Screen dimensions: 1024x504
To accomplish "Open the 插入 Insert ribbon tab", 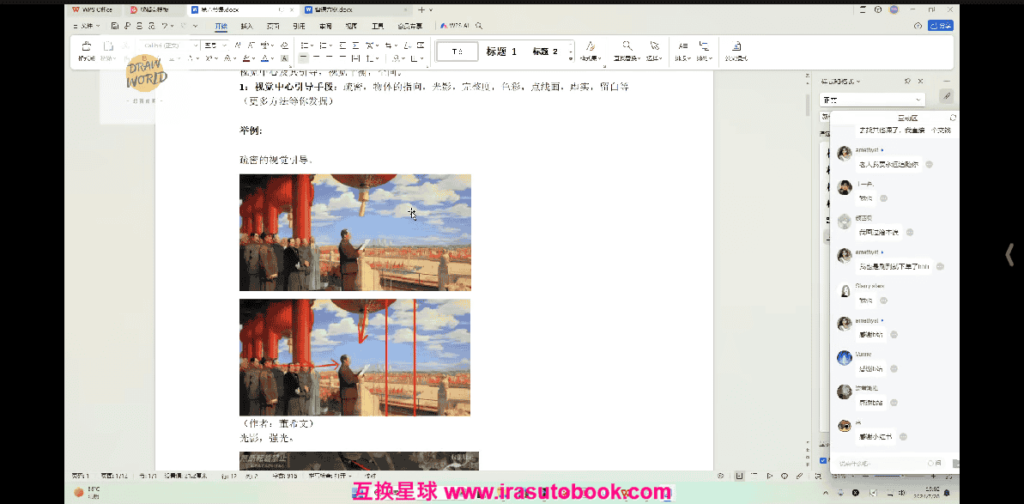I will pyautogui.click(x=247, y=26).
